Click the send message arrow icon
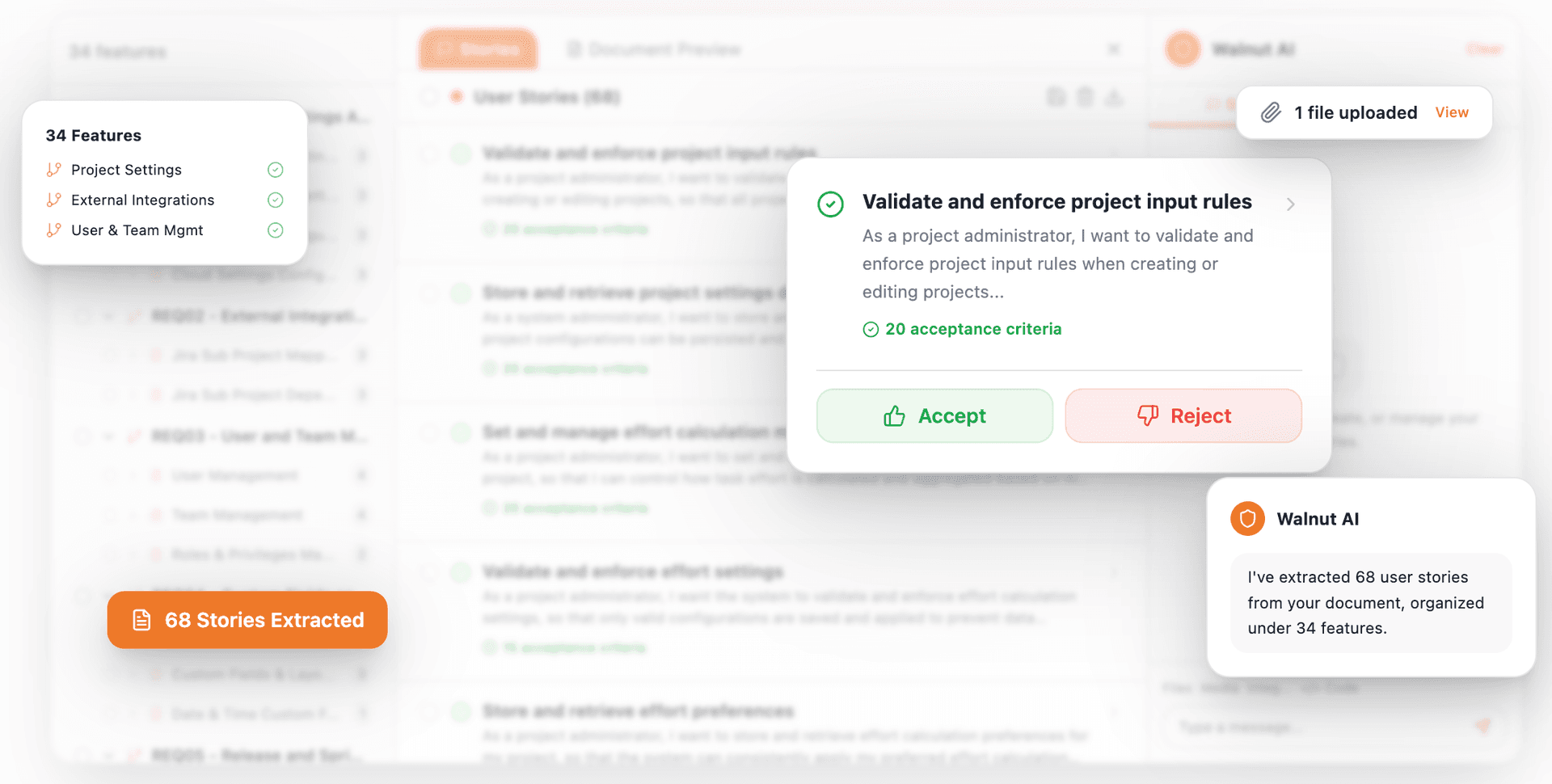 click(x=1482, y=727)
